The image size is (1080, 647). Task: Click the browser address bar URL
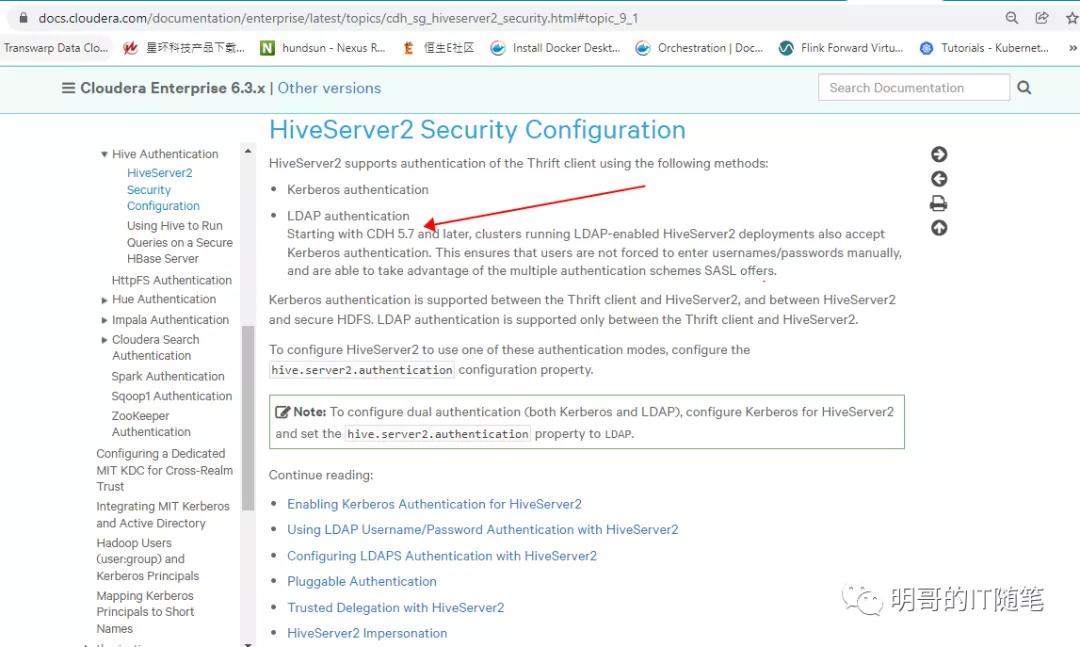[x=338, y=18]
